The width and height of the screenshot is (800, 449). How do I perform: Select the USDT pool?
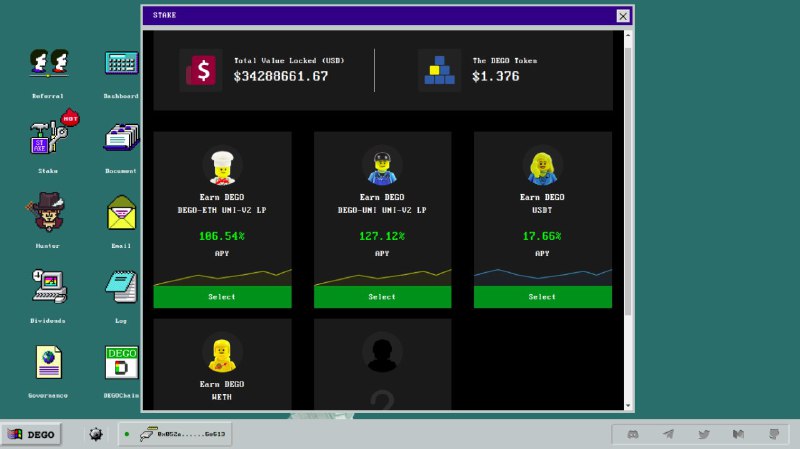[x=542, y=296]
